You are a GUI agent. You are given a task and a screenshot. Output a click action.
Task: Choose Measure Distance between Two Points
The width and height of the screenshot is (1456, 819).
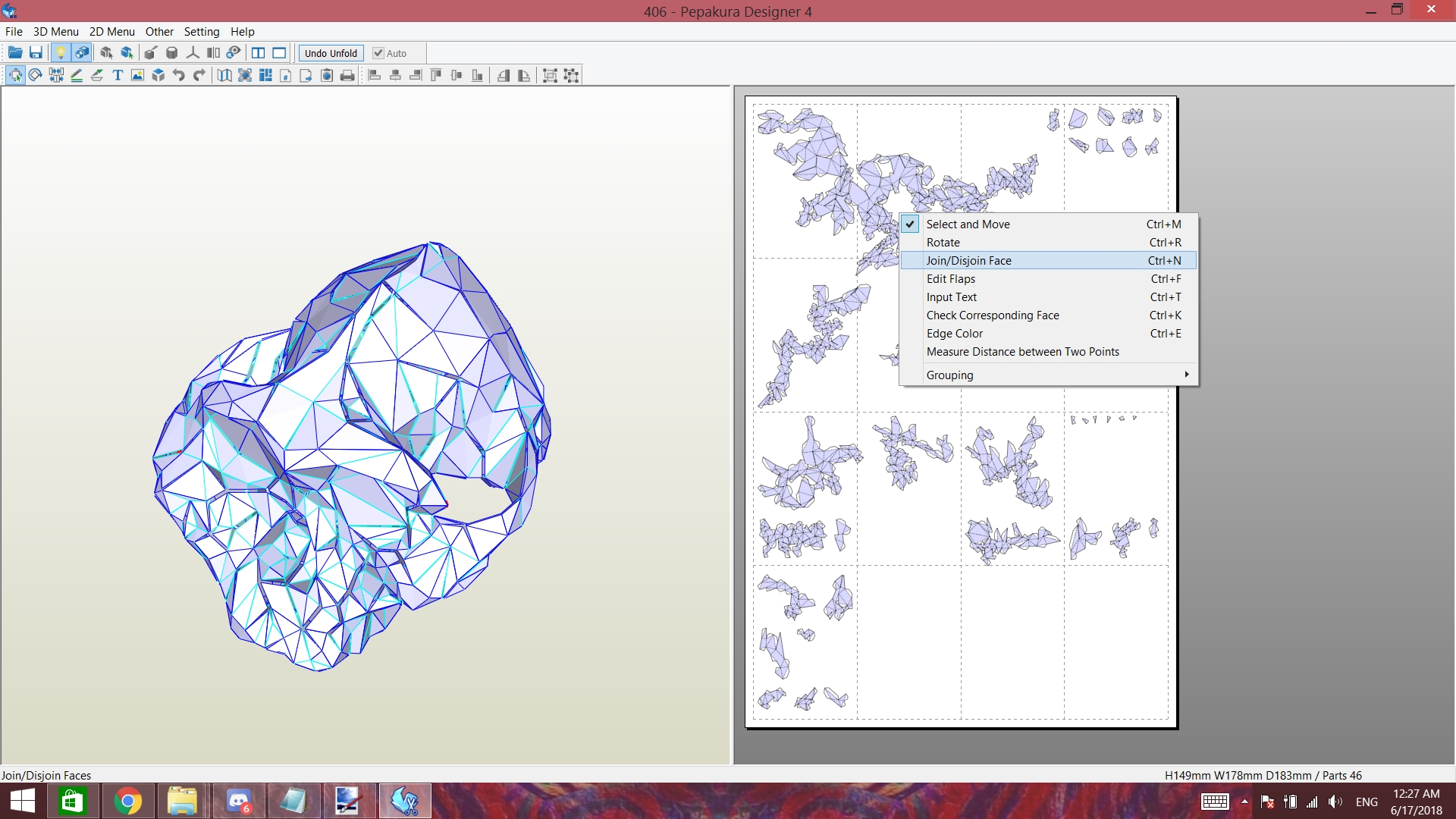[1048, 352]
